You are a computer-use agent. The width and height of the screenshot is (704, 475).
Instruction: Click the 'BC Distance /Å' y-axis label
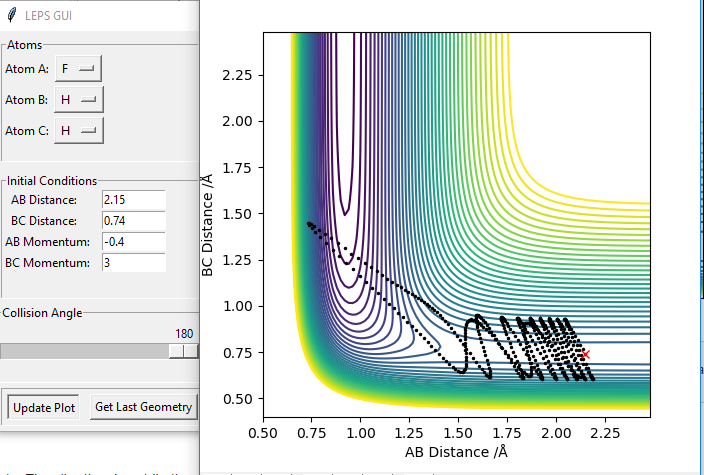(207, 225)
